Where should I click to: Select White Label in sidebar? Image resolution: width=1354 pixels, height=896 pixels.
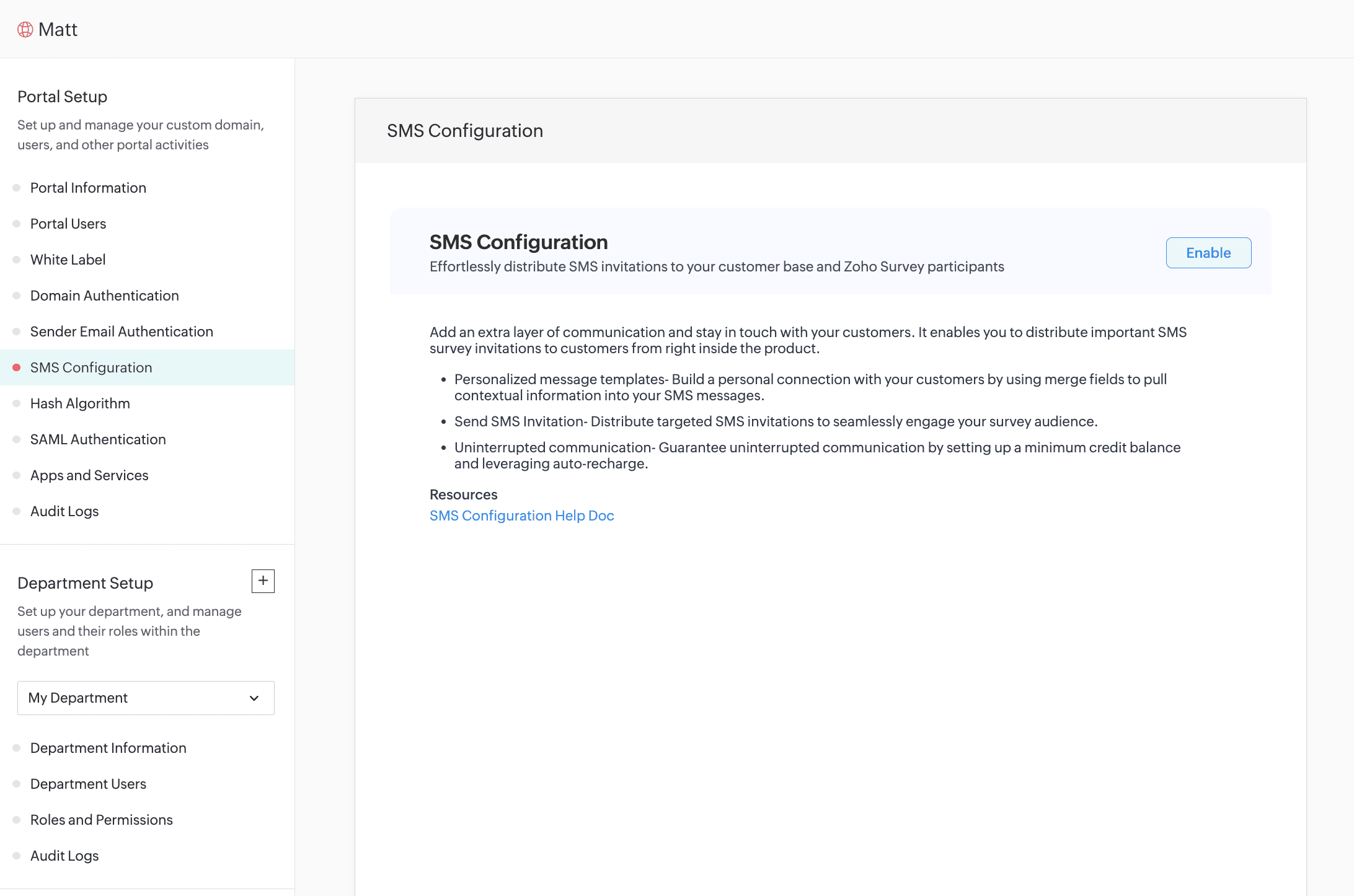pyautogui.click(x=68, y=260)
